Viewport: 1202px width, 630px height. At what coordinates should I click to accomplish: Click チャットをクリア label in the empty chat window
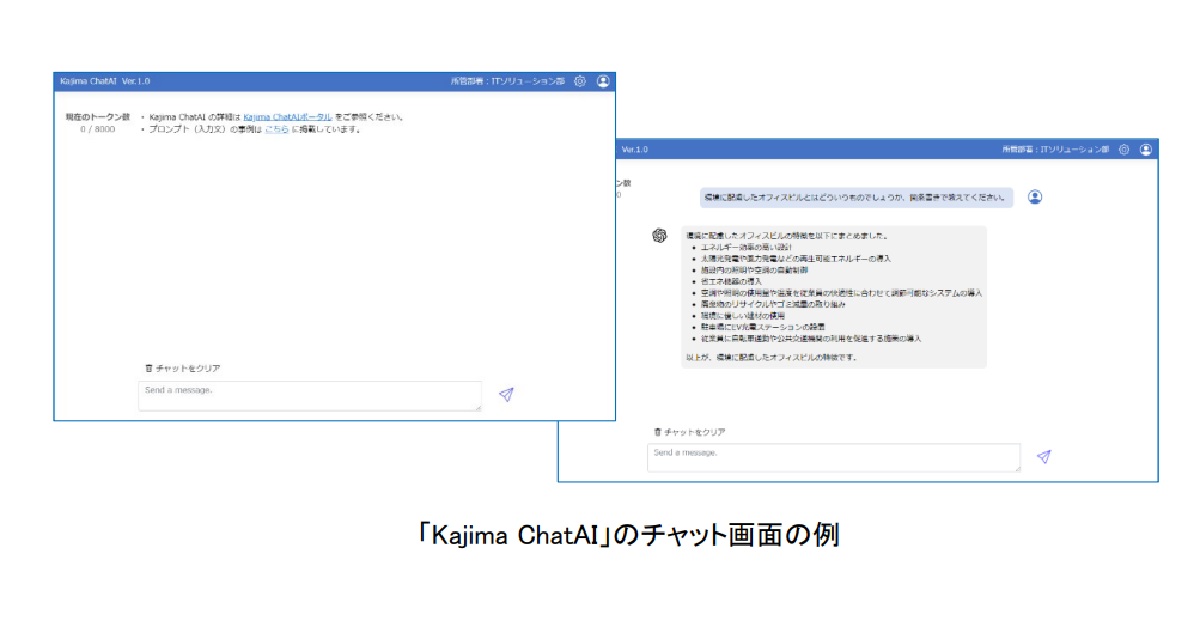(x=188, y=368)
